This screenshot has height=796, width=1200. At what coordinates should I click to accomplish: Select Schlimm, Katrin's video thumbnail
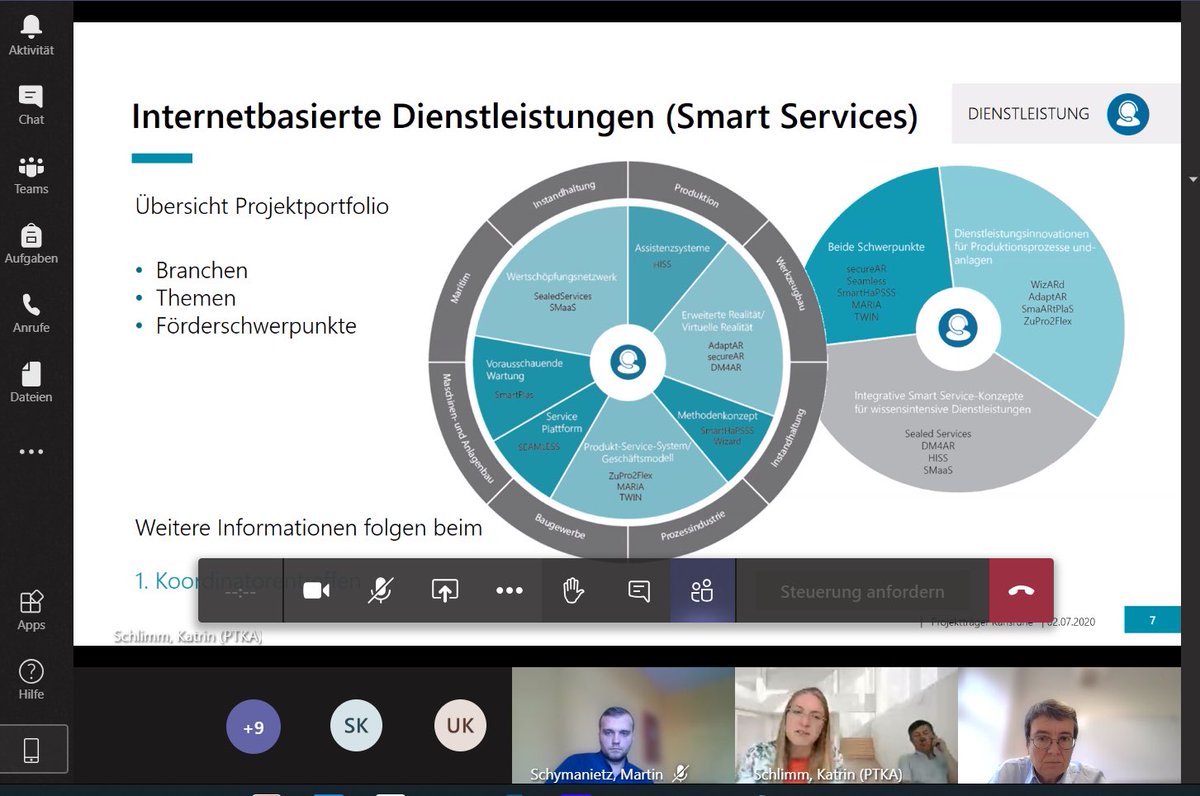click(845, 726)
